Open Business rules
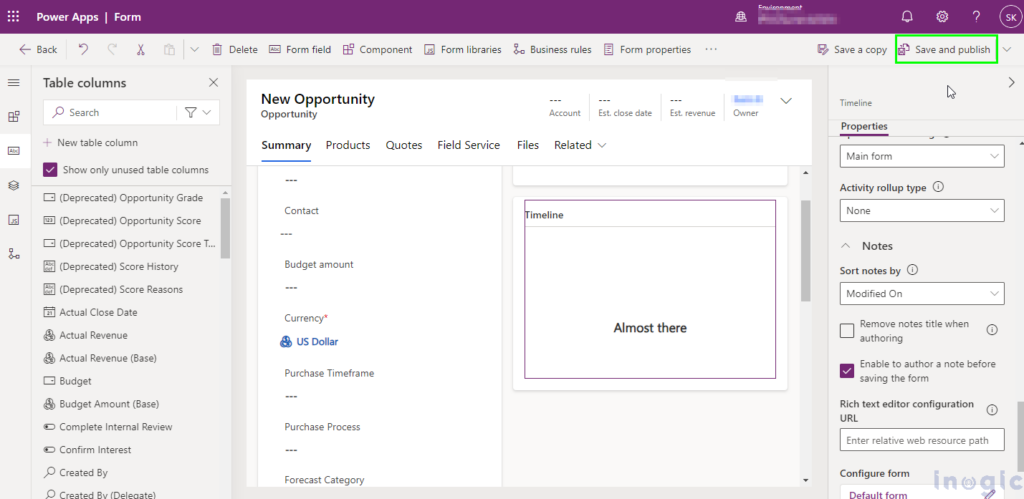 click(x=552, y=49)
